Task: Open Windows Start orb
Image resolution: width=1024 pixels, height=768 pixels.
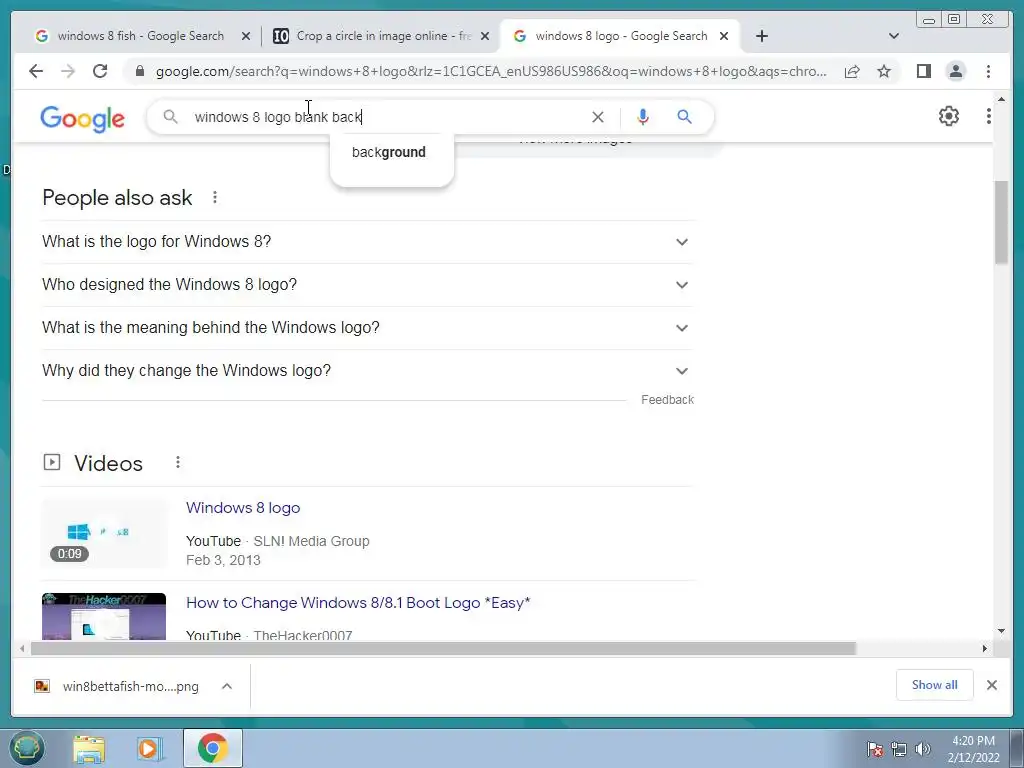Action: pyautogui.click(x=26, y=748)
